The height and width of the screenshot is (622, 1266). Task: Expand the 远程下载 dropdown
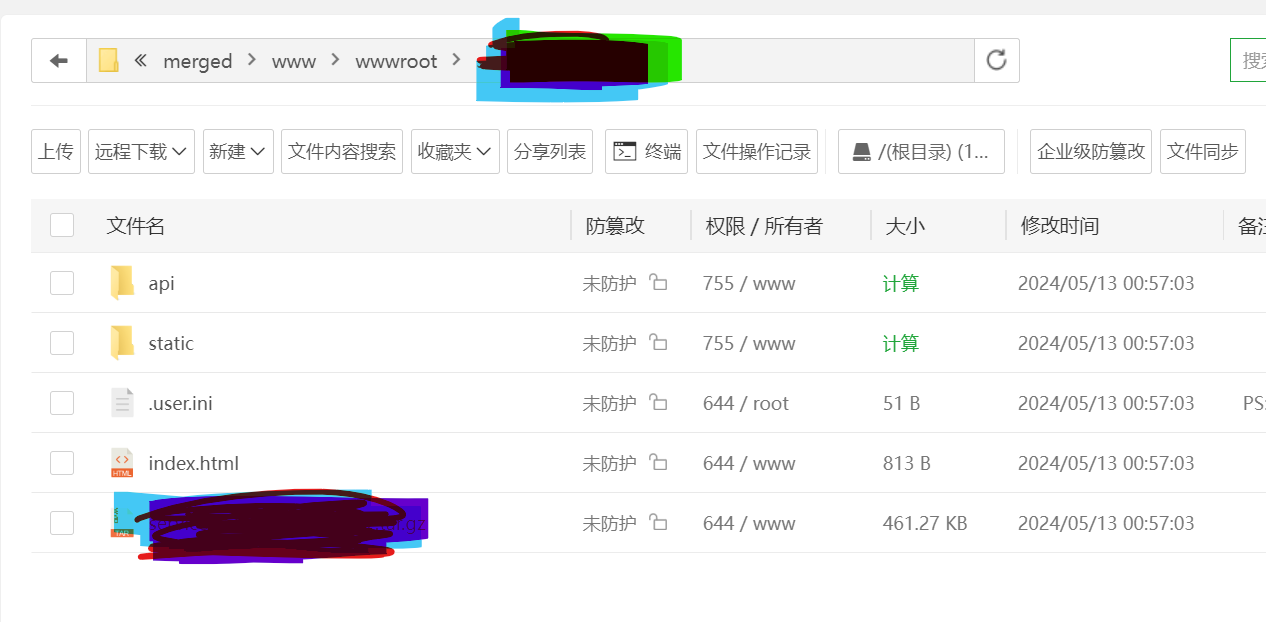[x=141, y=151]
